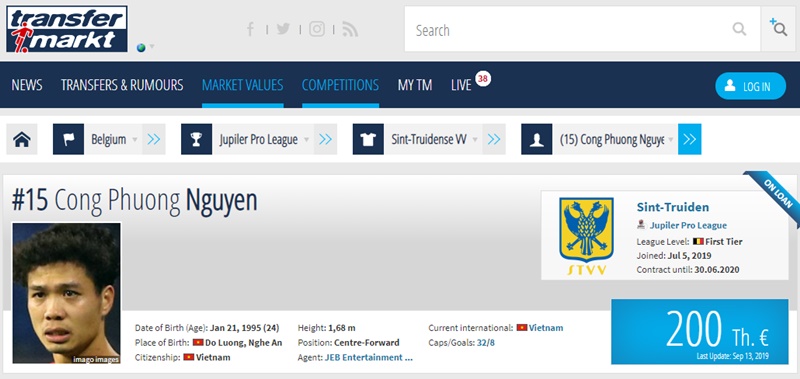This screenshot has height=379, width=800.
Task: Open the 32/8 caps/goals link
Action: coord(485,343)
